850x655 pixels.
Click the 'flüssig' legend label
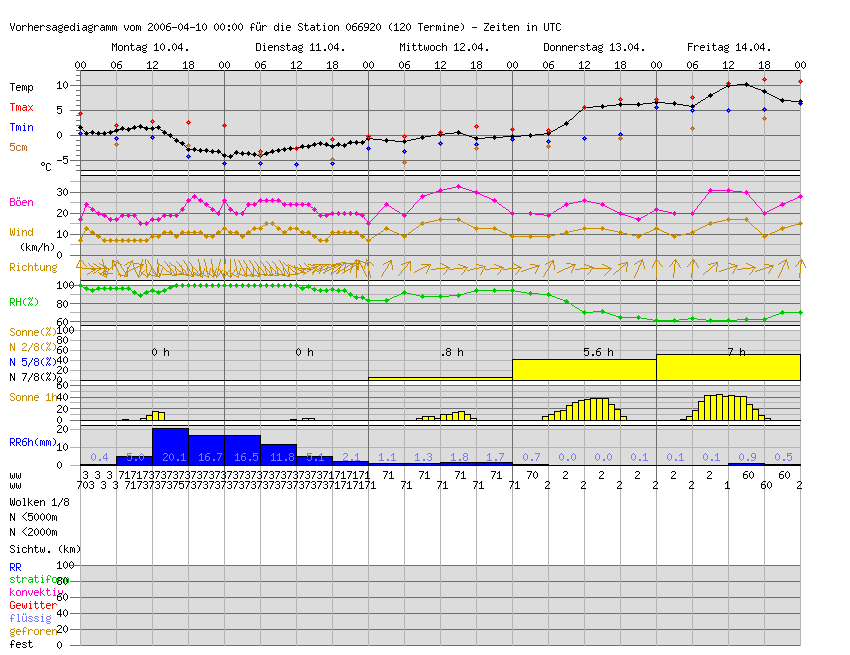(30, 618)
